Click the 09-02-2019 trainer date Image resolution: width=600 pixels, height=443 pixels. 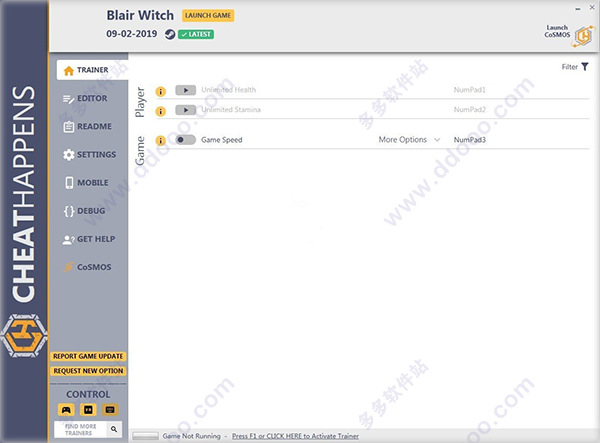point(132,34)
